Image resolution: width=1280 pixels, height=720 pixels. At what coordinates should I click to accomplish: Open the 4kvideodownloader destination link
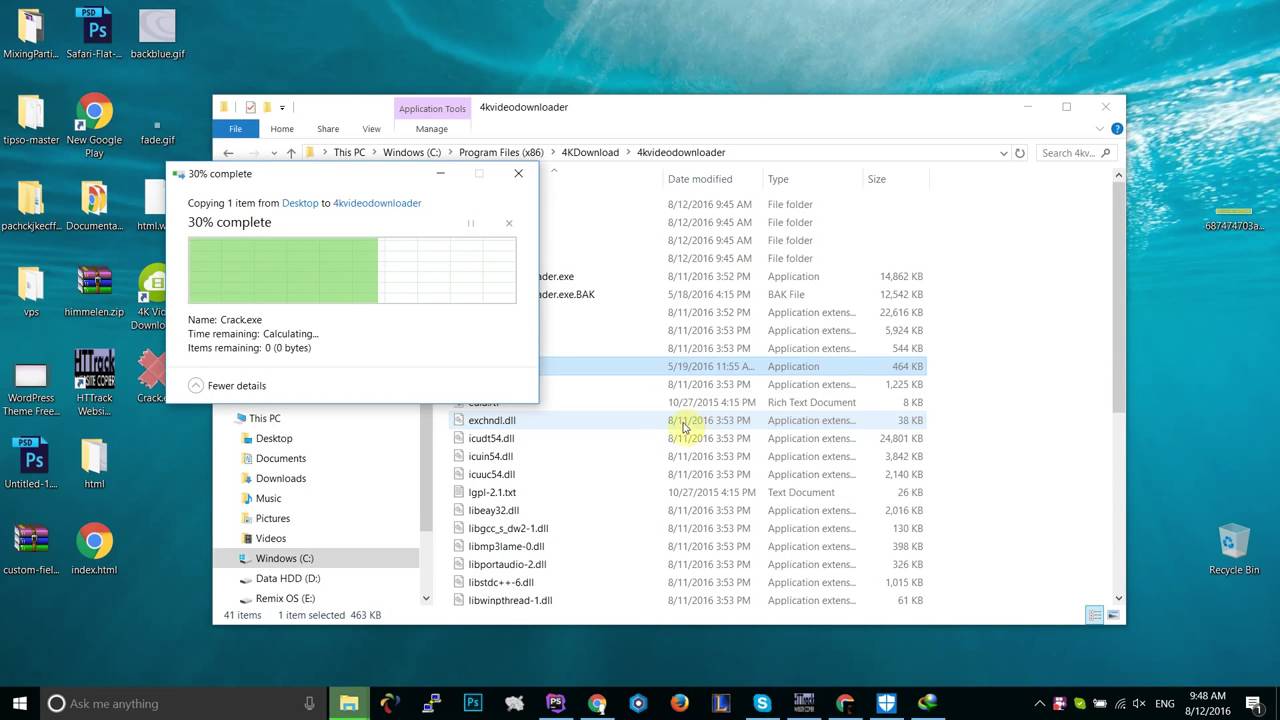[377, 203]
